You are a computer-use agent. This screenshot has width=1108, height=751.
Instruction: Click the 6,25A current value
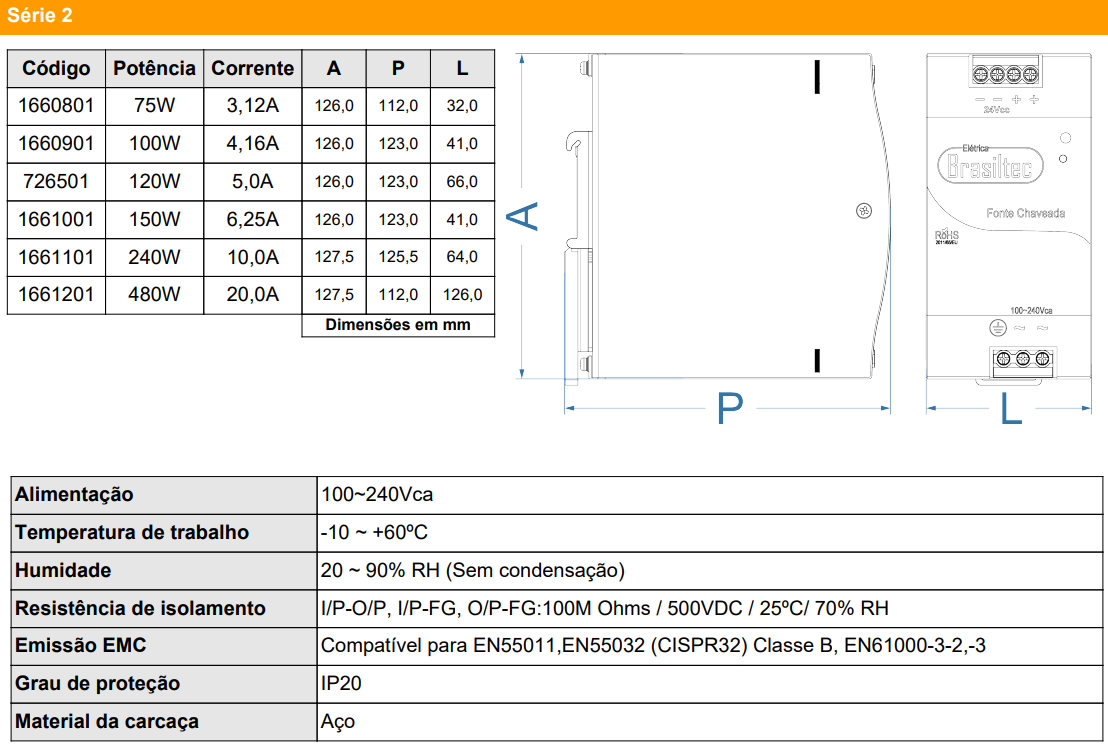pos(253,220)
